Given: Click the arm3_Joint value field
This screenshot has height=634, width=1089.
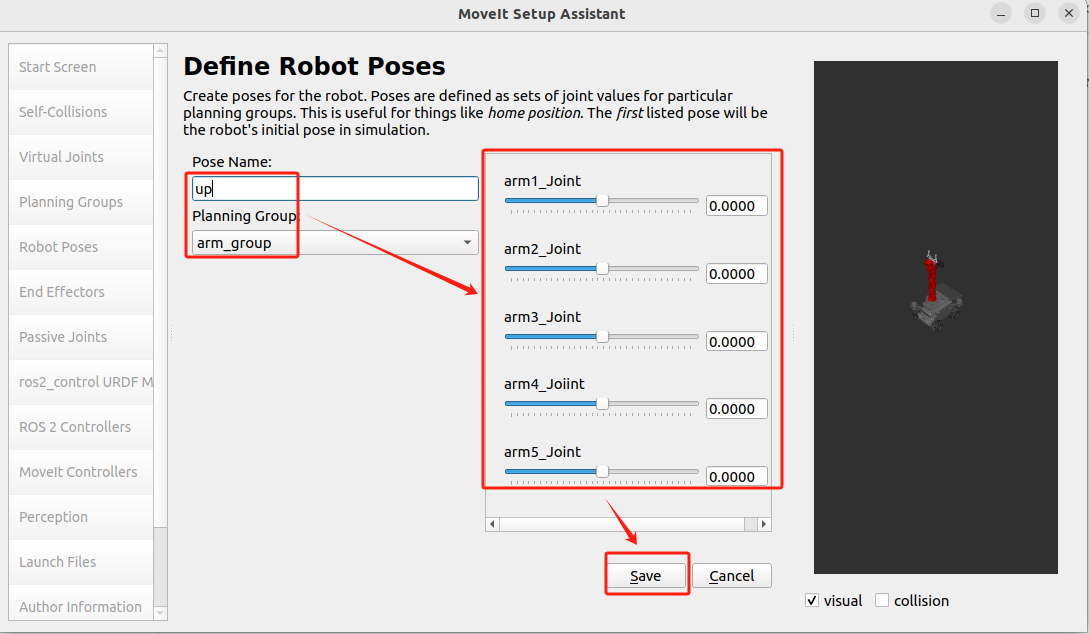Looking at the screenshot, I should click(736, 342).
